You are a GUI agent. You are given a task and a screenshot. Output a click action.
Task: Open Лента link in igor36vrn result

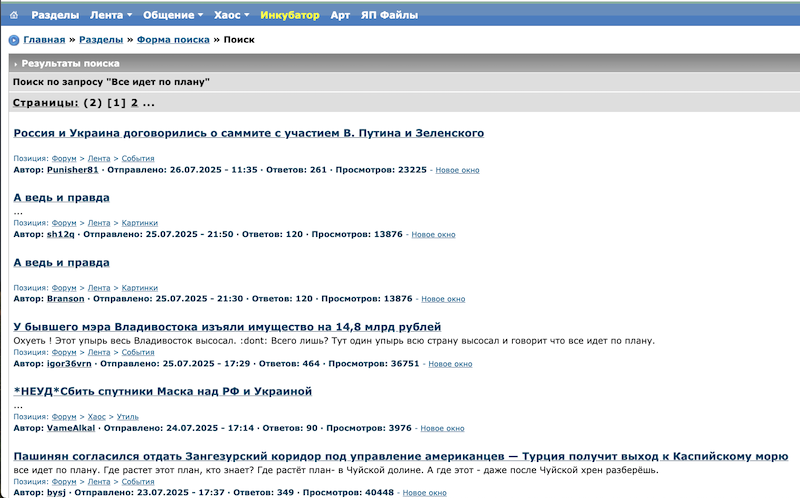[99, 353]
